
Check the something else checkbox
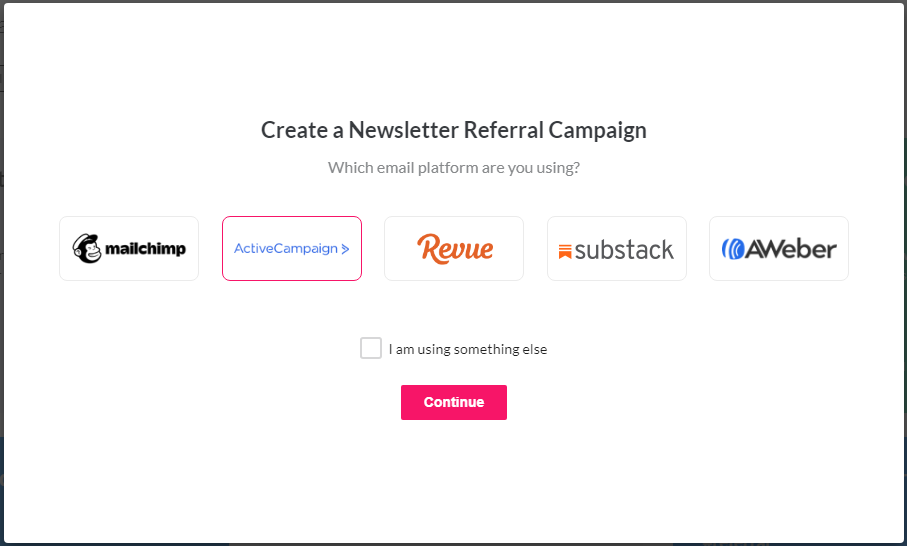coord(371,348)
